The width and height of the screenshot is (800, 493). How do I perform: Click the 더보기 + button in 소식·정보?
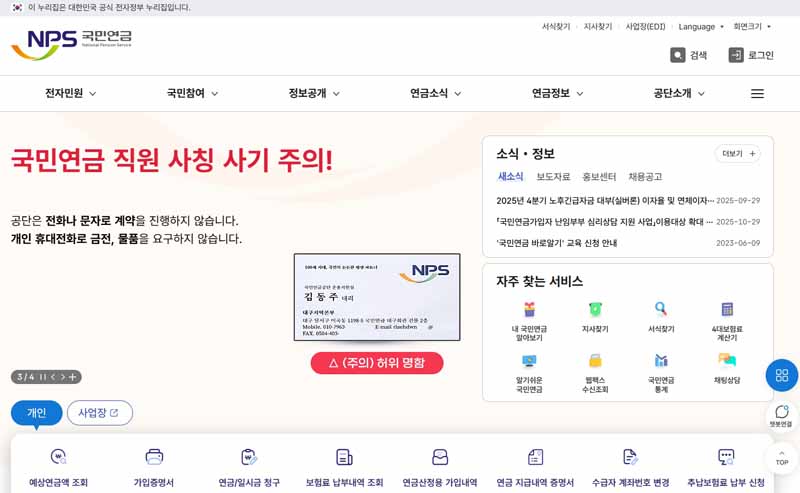pyautogui.click(x=738, y=154)
